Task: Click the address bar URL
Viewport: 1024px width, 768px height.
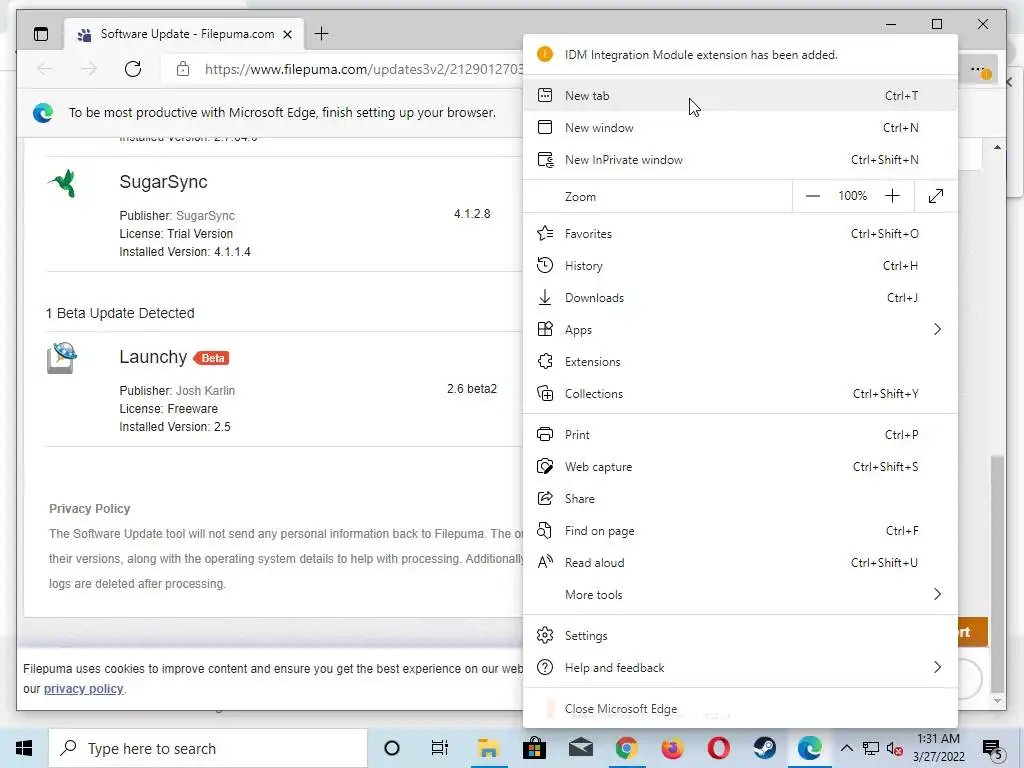Action: coord(364,69)
